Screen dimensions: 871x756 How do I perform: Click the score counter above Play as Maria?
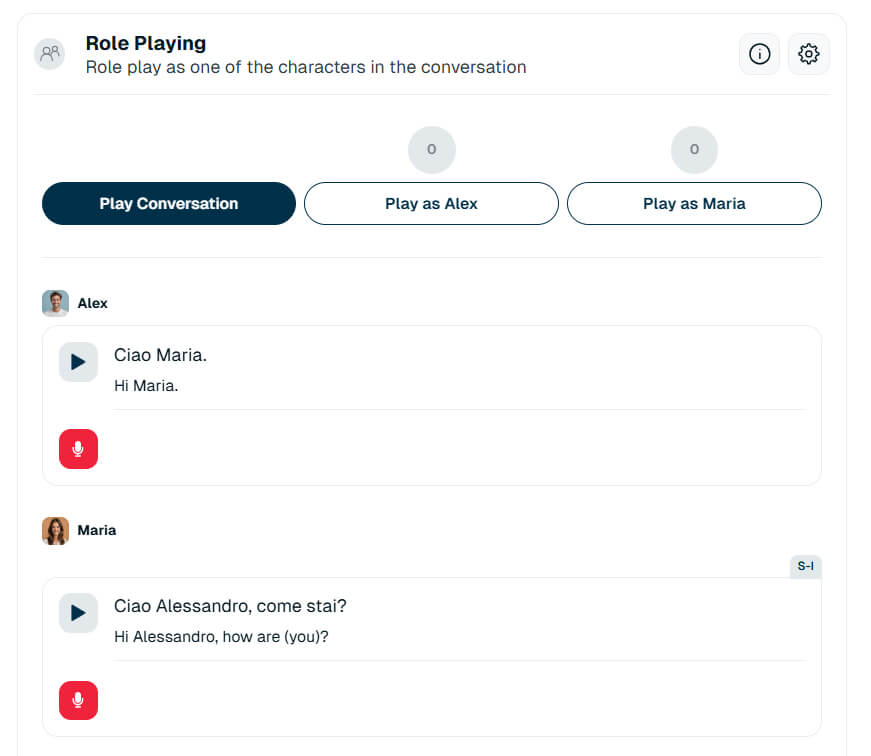pos(694,149)
